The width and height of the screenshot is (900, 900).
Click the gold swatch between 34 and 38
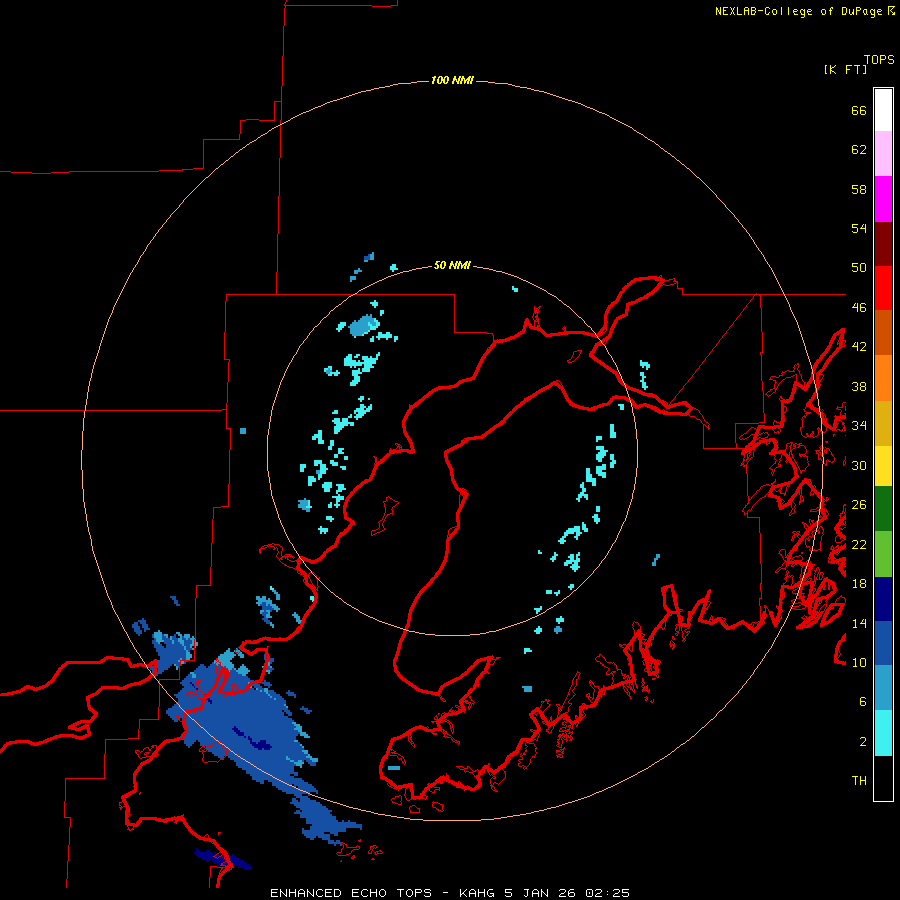point(883,423)
